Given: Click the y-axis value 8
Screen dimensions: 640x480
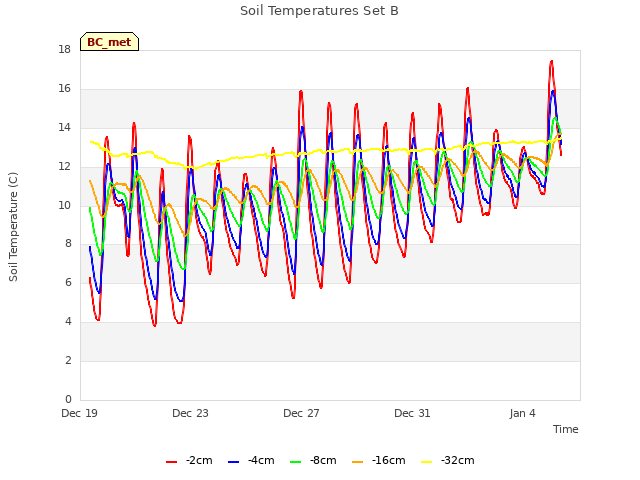Looking at the screenshot, I should point(68,244).
